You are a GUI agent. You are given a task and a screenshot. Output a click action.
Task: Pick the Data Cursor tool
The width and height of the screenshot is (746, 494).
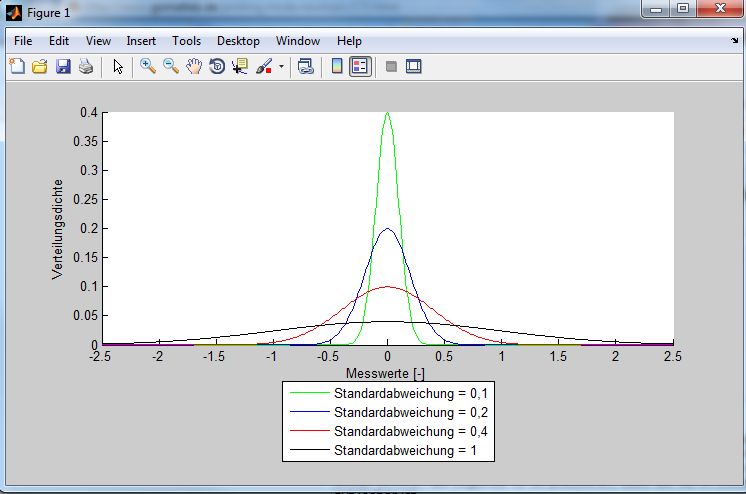[x=240, y=67]
